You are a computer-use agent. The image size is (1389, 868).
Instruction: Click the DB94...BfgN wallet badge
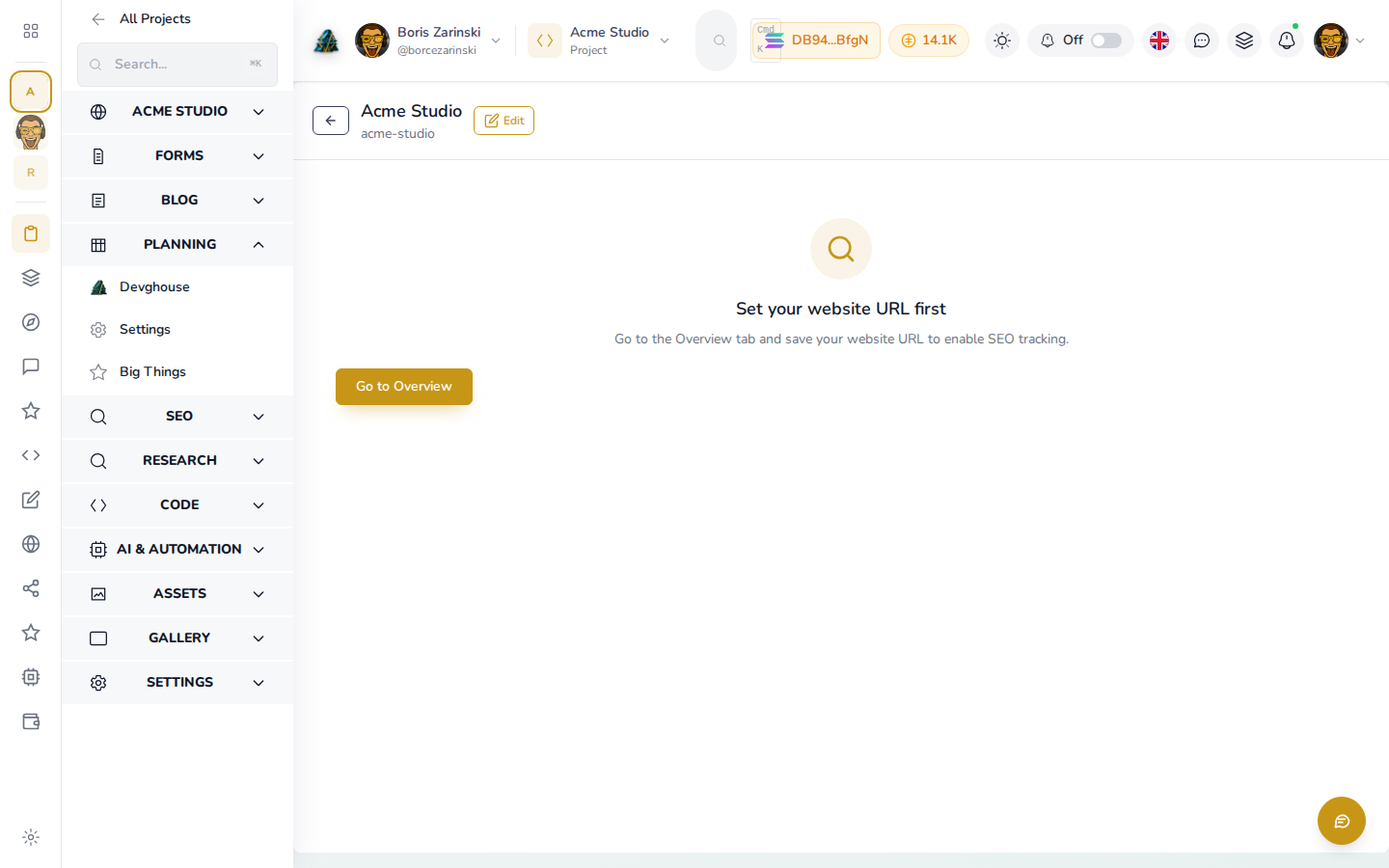[x=816, y=41]
